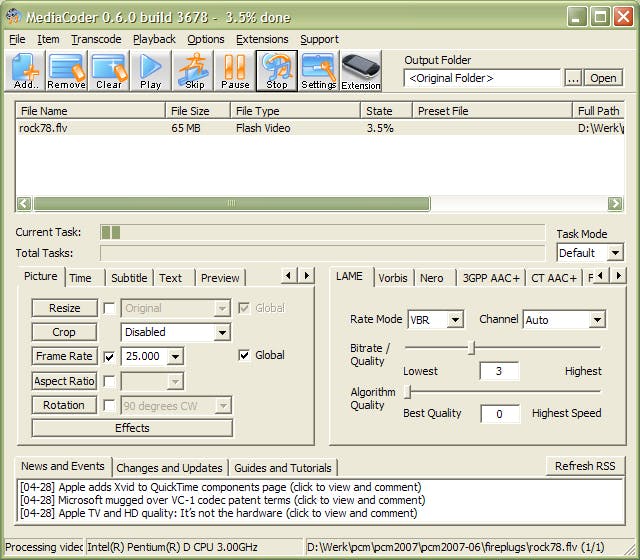The image size is (640, 560).
Task: Click the Play toolbar icon
Action: point(151,71)
